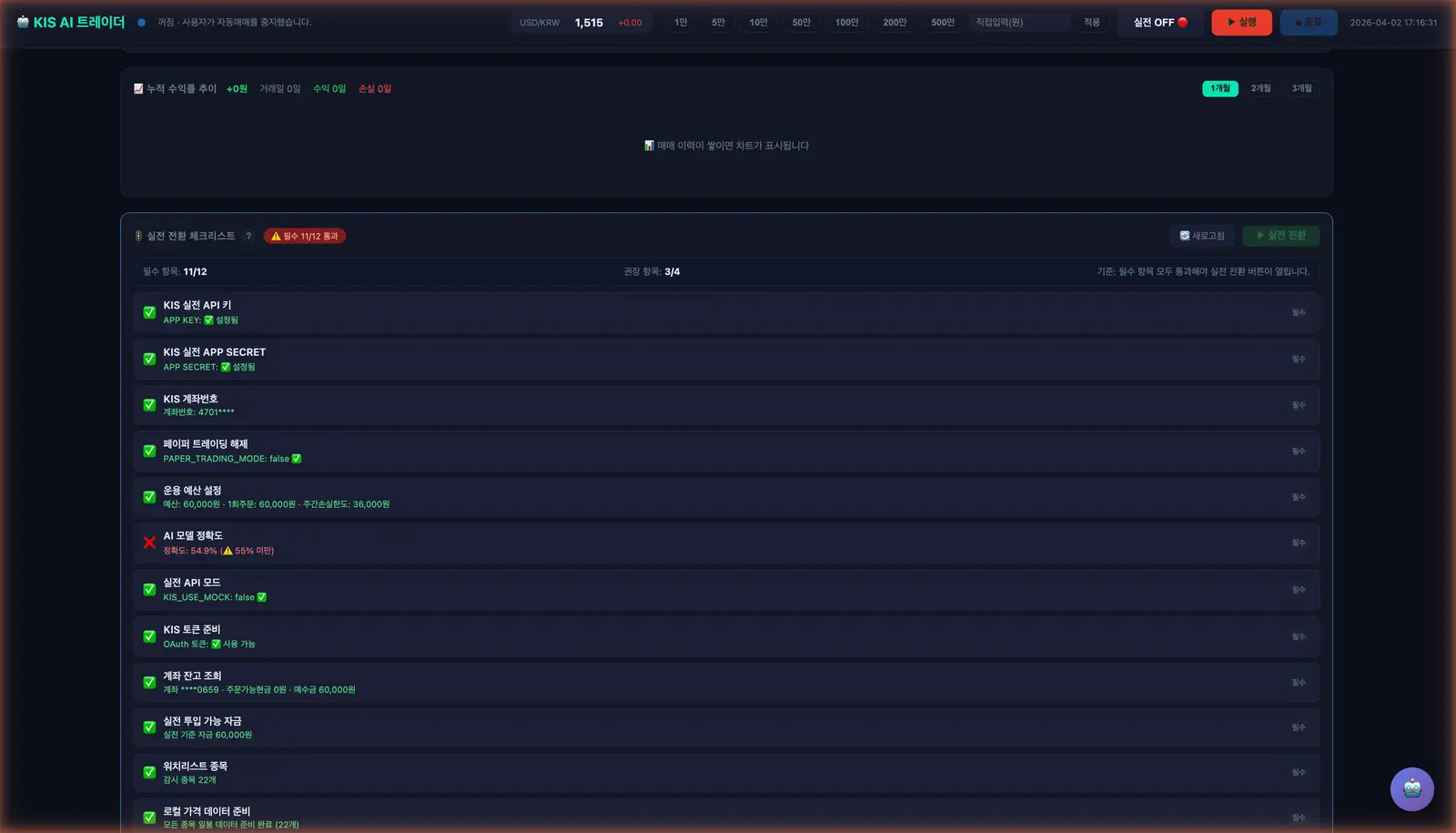Click the 거래일 0일 label

click(280, 88)
